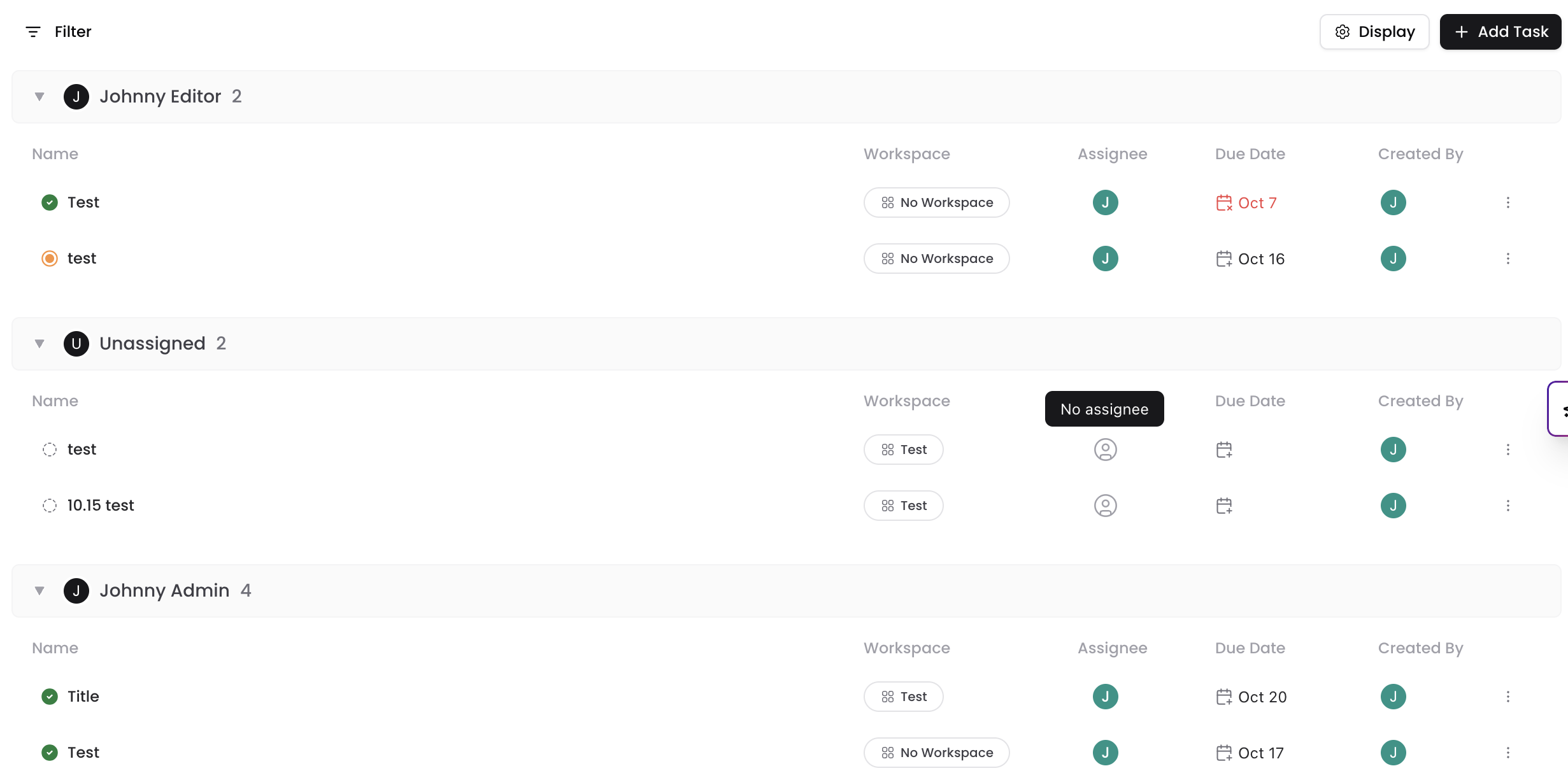This screenshot has height=773, width=1568.
Task: Click creator avatar for task due Oct 17
Action: point(1393,753)
